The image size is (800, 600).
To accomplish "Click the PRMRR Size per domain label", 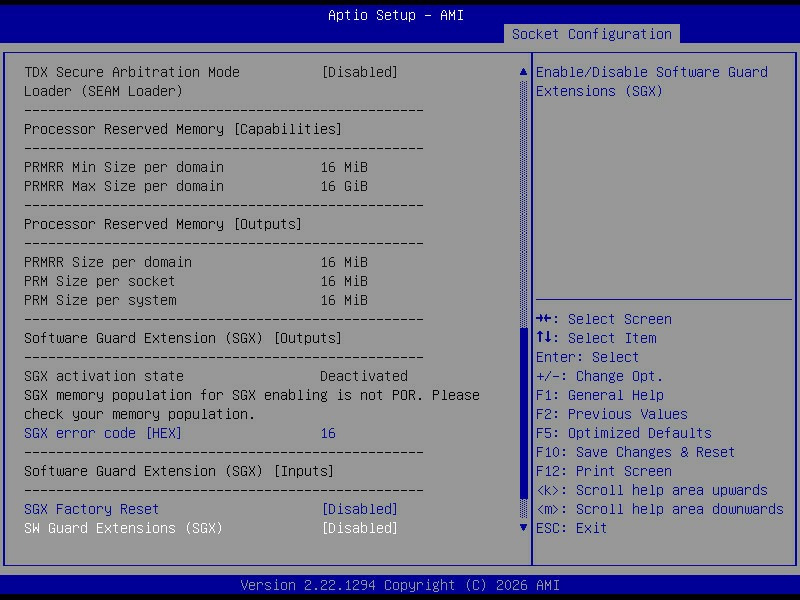I will 108,262.
